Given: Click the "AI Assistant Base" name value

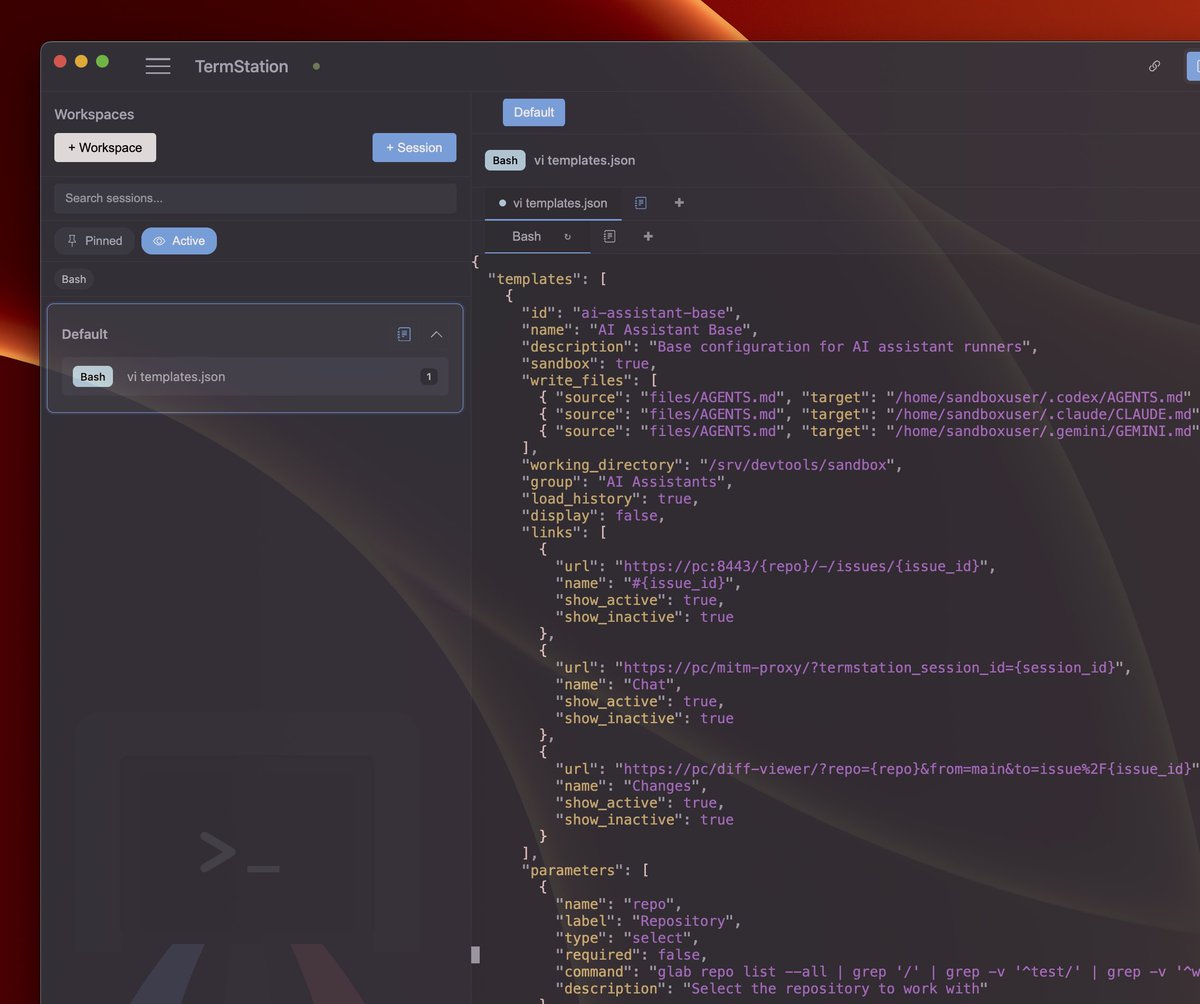Looking at the screenshot, I should (x=672, y=330).
